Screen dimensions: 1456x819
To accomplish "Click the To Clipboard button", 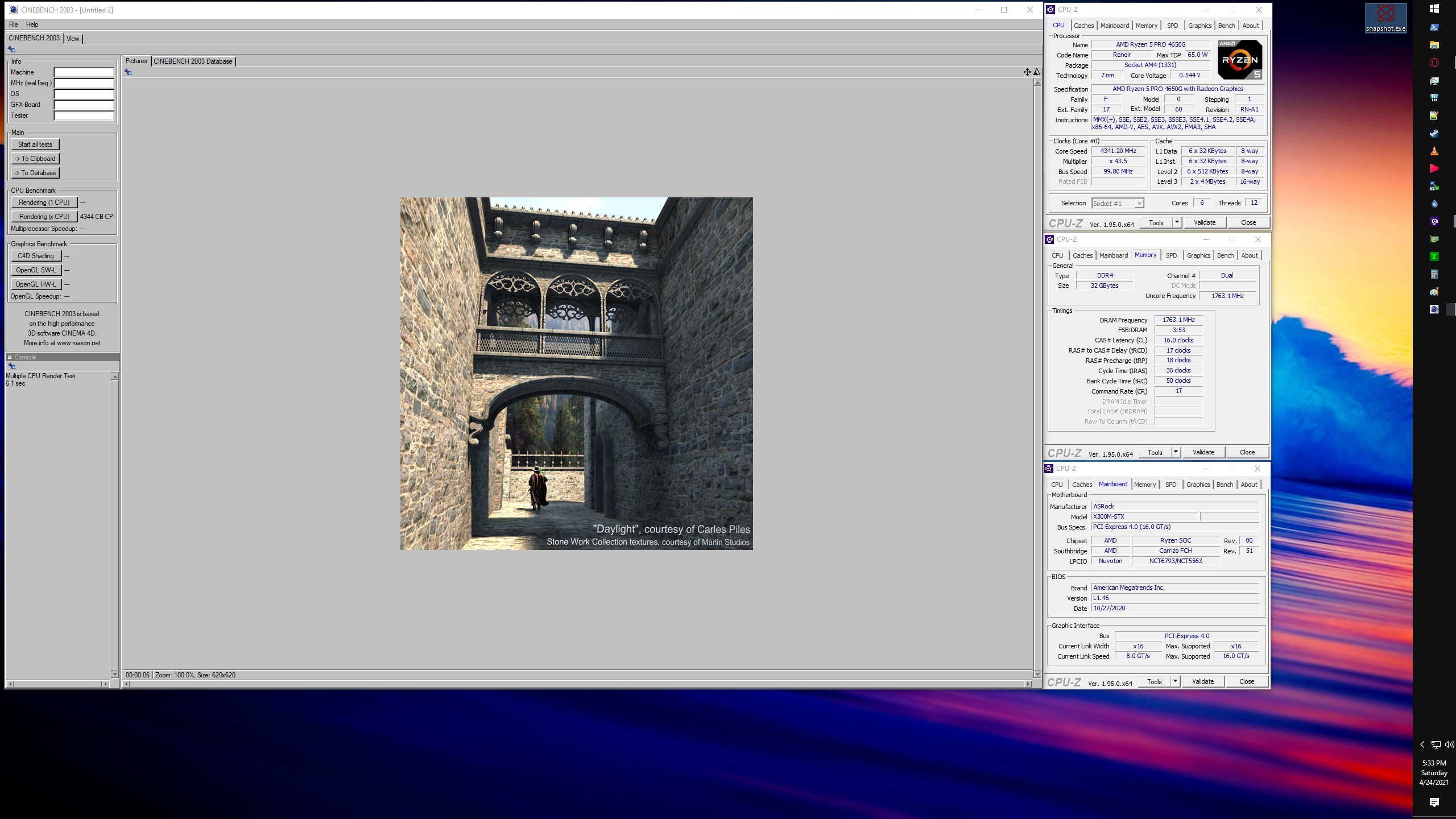I will click(35, 159).
